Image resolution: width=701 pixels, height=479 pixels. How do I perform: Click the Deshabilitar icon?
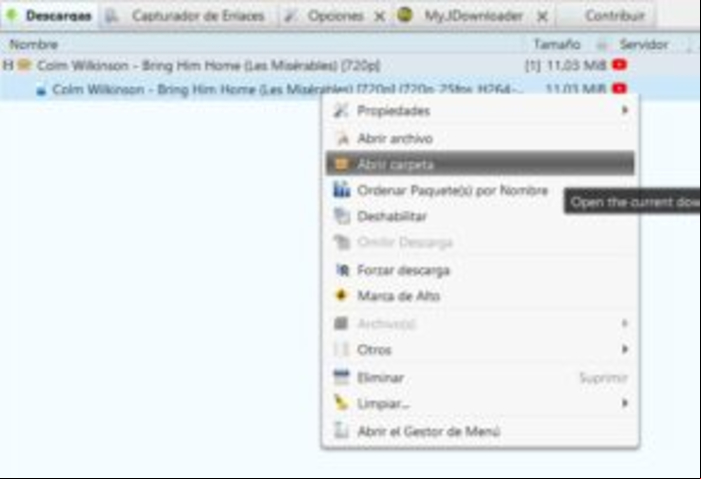[342, 216]
